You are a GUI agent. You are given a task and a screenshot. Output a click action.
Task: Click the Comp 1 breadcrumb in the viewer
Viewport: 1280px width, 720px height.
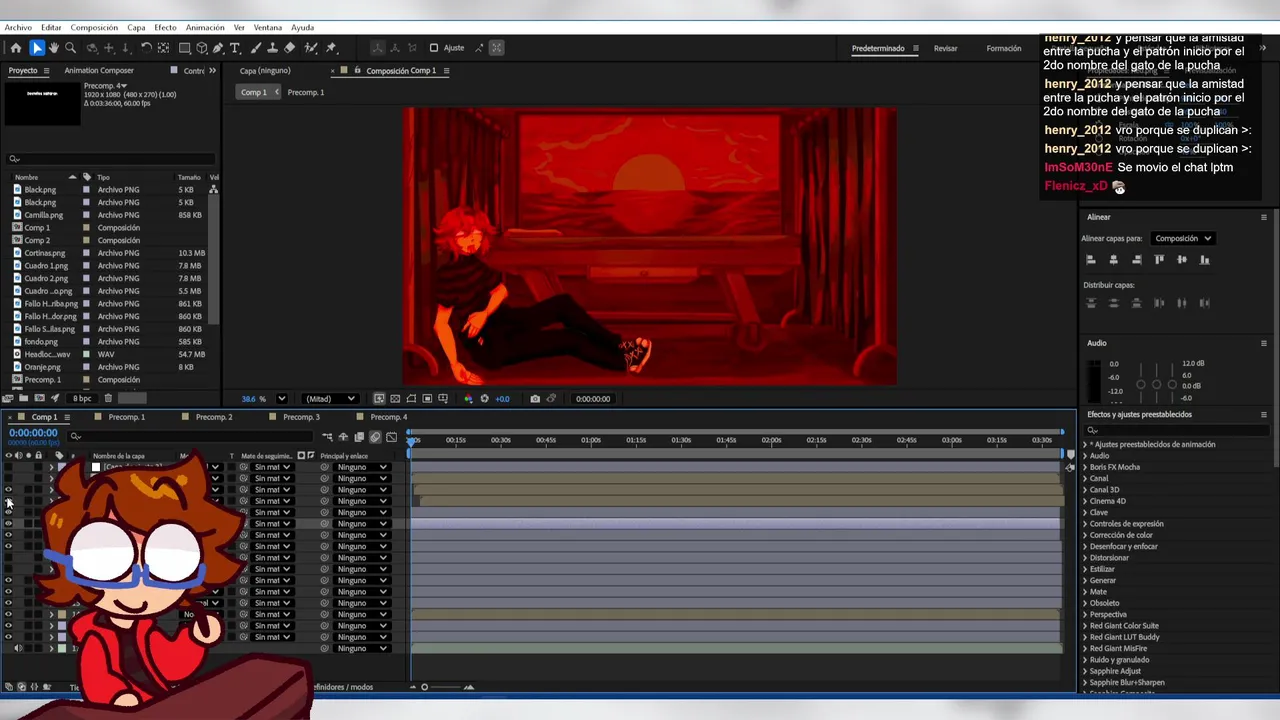click(x=254, y=92)
